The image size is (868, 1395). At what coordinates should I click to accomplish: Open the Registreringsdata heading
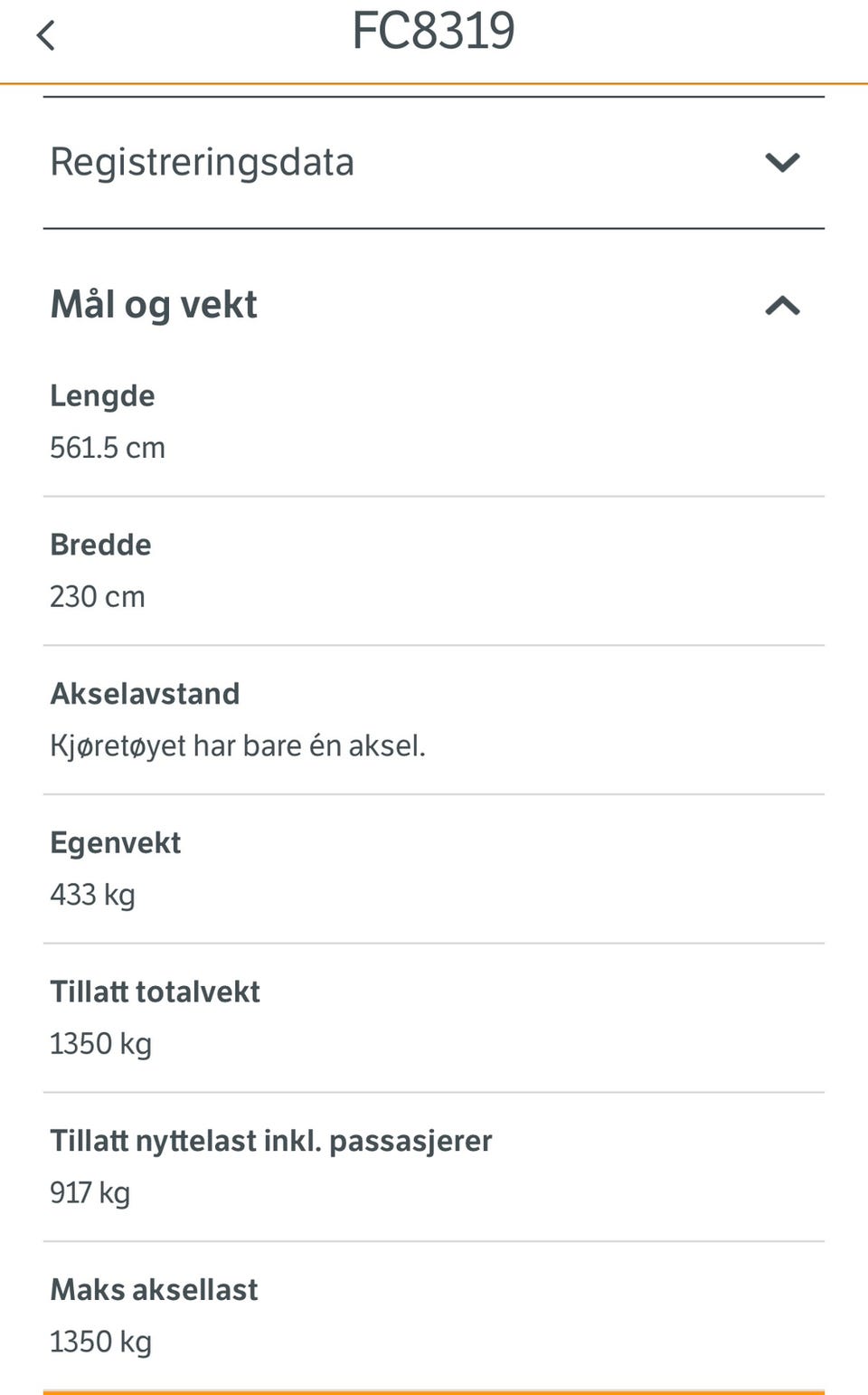(x=202, y=162)
